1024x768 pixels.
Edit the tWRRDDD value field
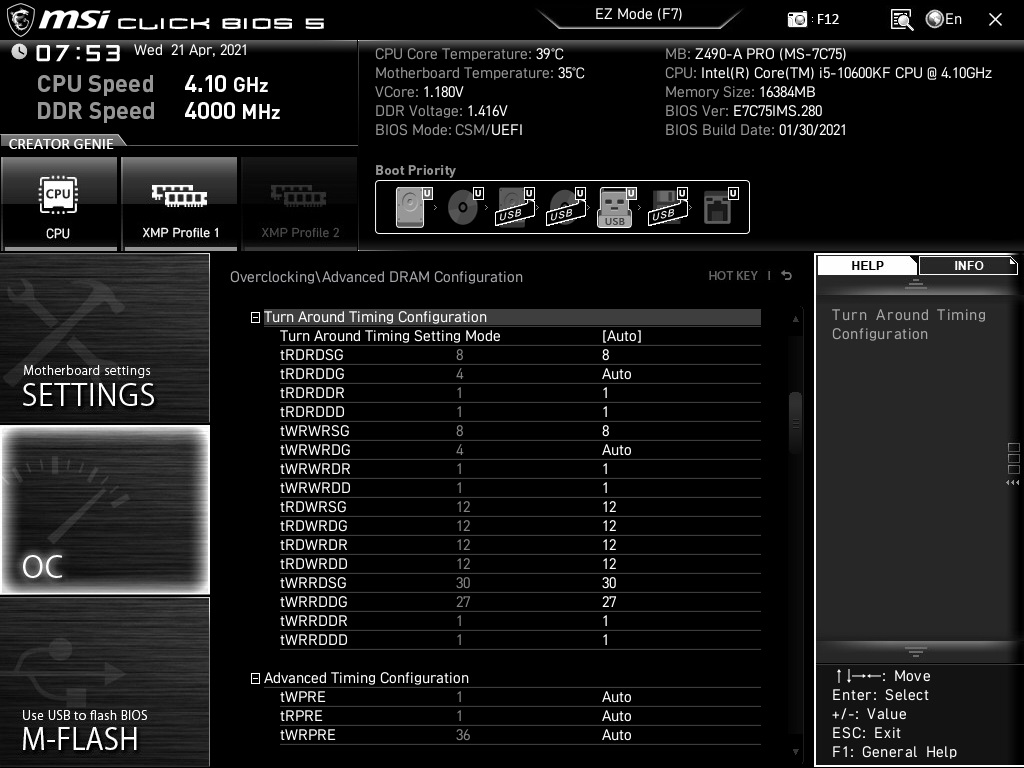coord(605,640)
